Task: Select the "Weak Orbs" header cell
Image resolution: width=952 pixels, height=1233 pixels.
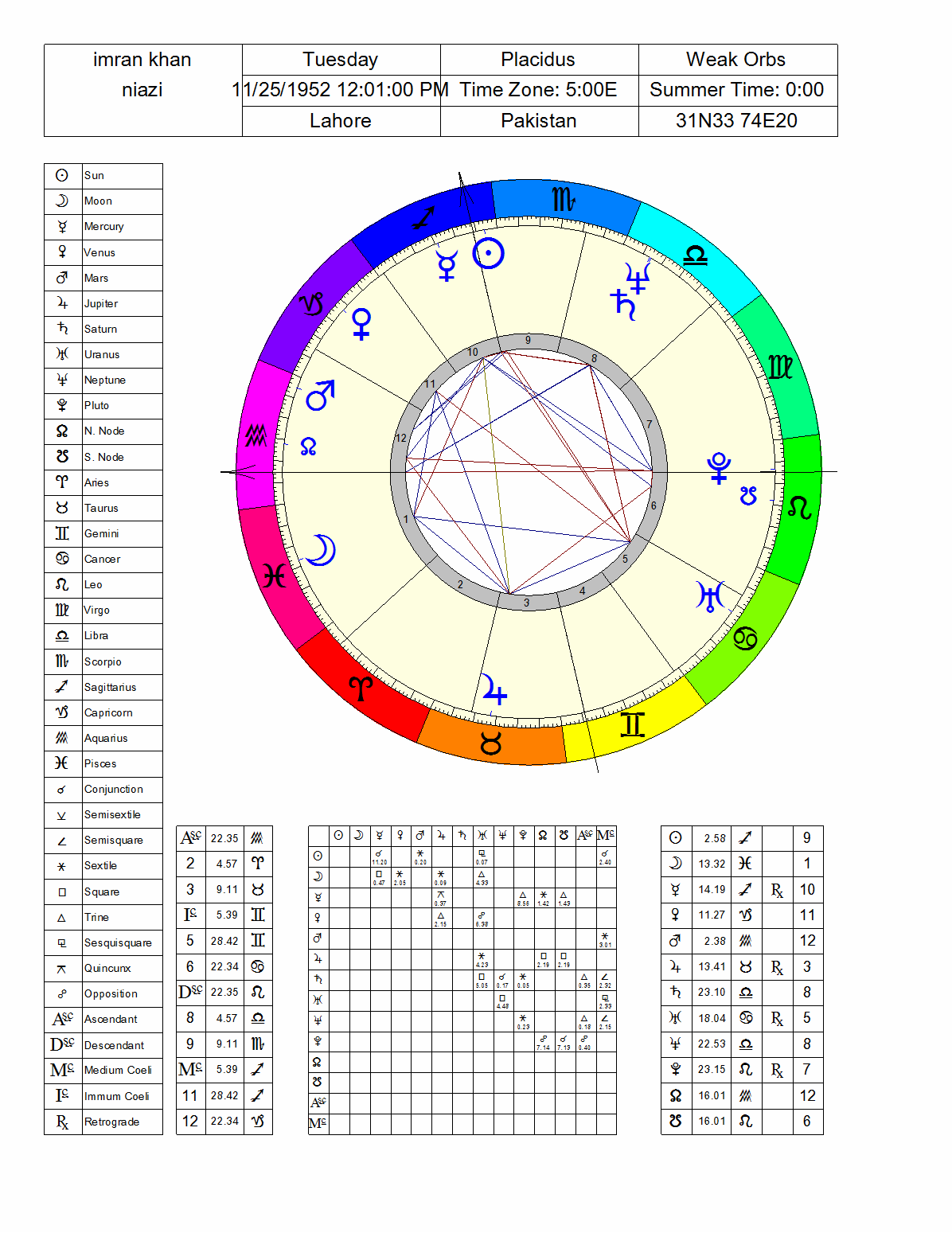Action: coord(737,60)
